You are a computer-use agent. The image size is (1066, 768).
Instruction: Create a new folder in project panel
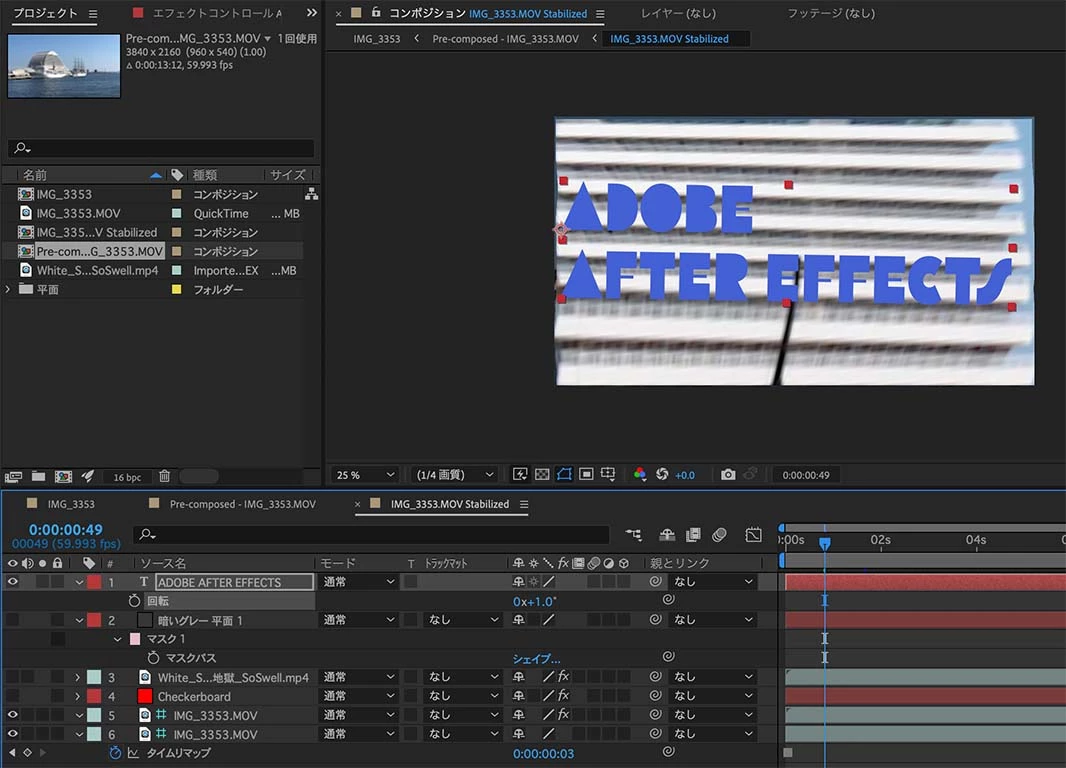point(39,476)
